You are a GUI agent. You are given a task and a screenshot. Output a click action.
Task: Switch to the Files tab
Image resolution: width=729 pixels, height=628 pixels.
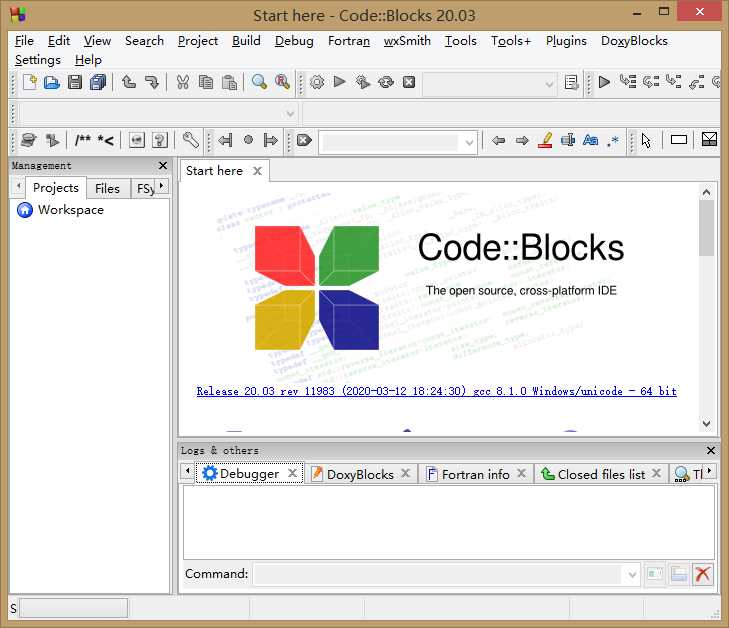(107, 188)
